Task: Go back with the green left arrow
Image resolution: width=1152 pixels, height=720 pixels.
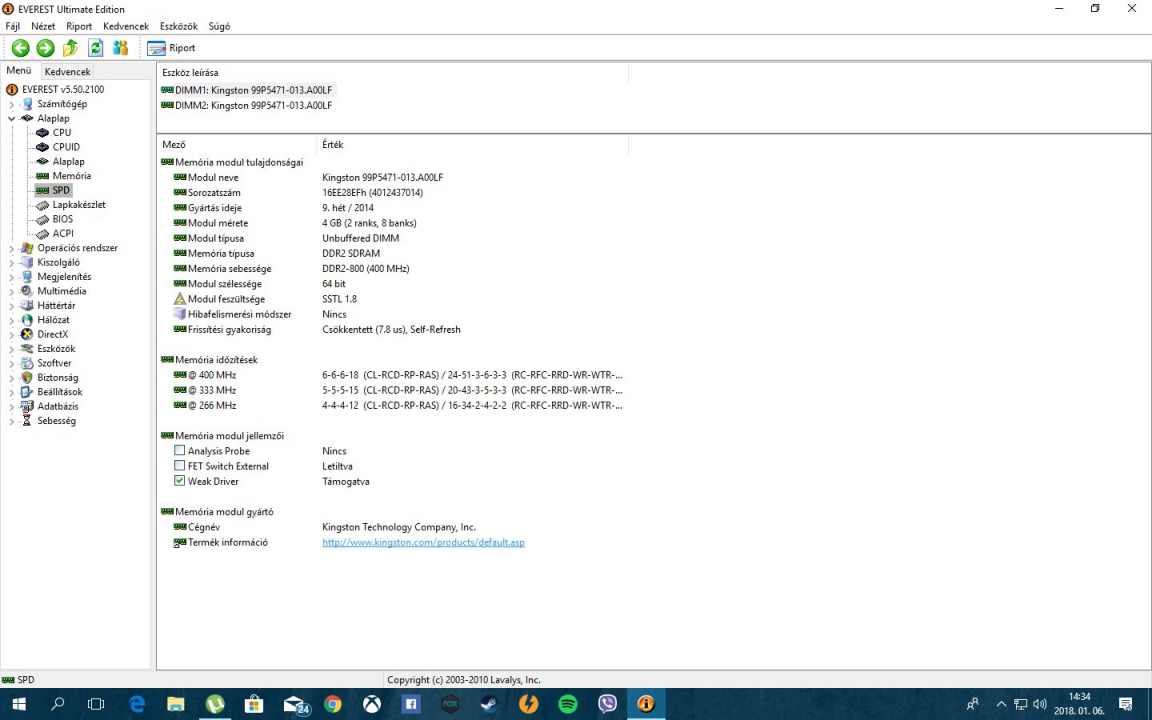Action: 21,48
